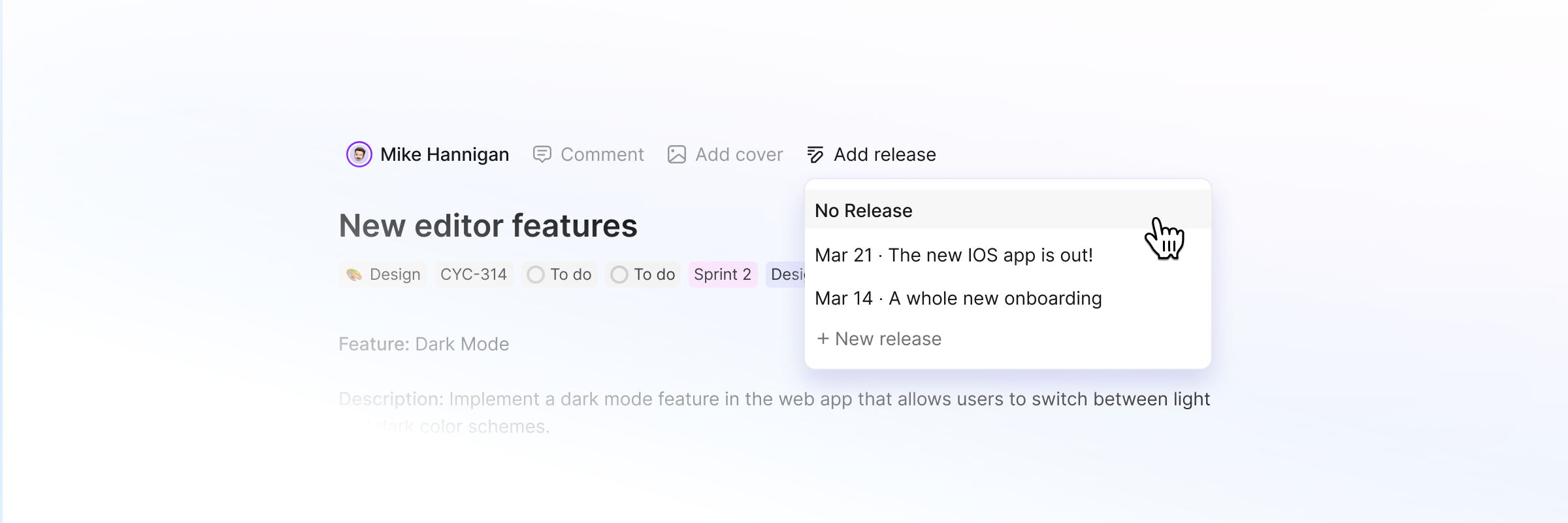Choose Mar 21 The new IOS app release
Screen dimensions: 1568x523
tap(1008, 255)
